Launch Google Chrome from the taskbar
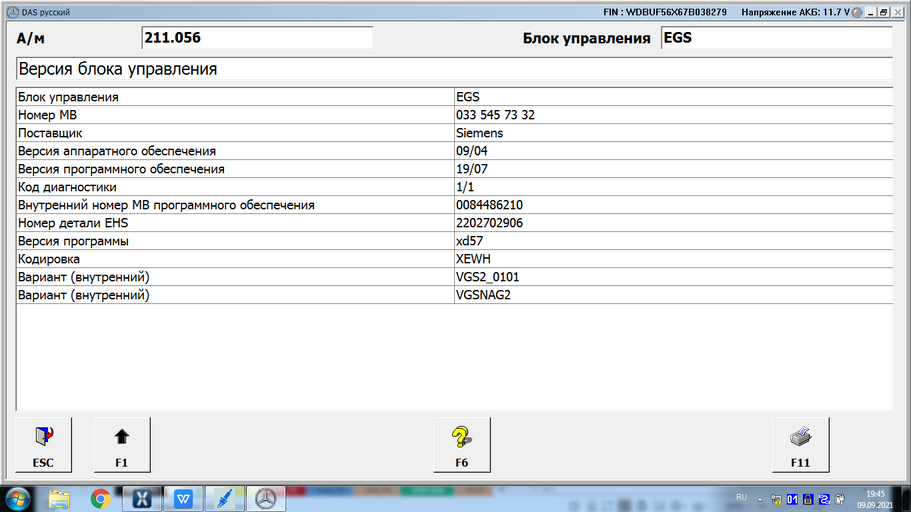911x512 pixels. [x=101, y=499]
